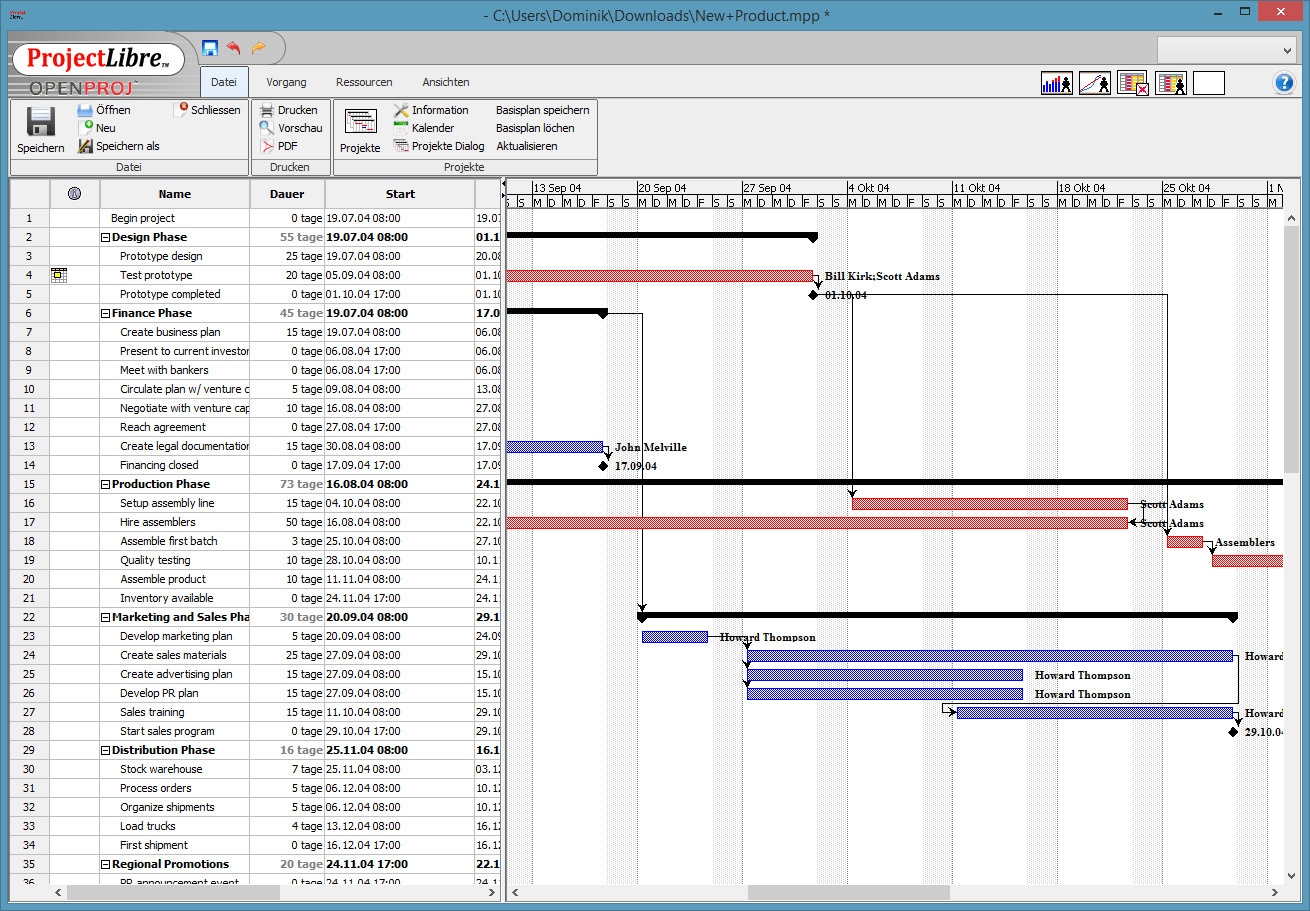This screenshot has height=911, width=1310.
Task: Switch to the Ressourcen tab
Action: click(x=364, y=82)
